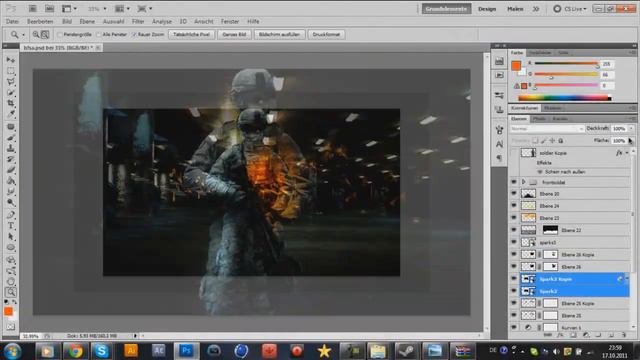Open After Effects from the taskbar

158,351
